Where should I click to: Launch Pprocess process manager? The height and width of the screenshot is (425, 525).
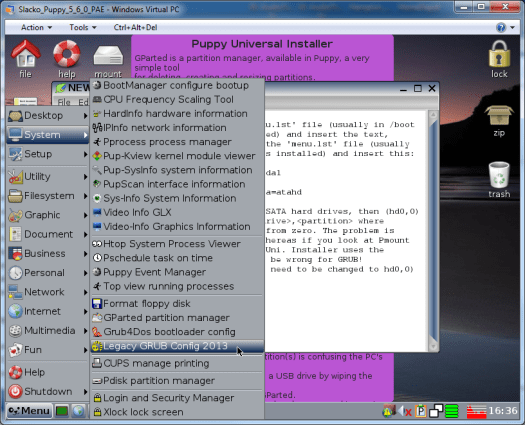177,142
